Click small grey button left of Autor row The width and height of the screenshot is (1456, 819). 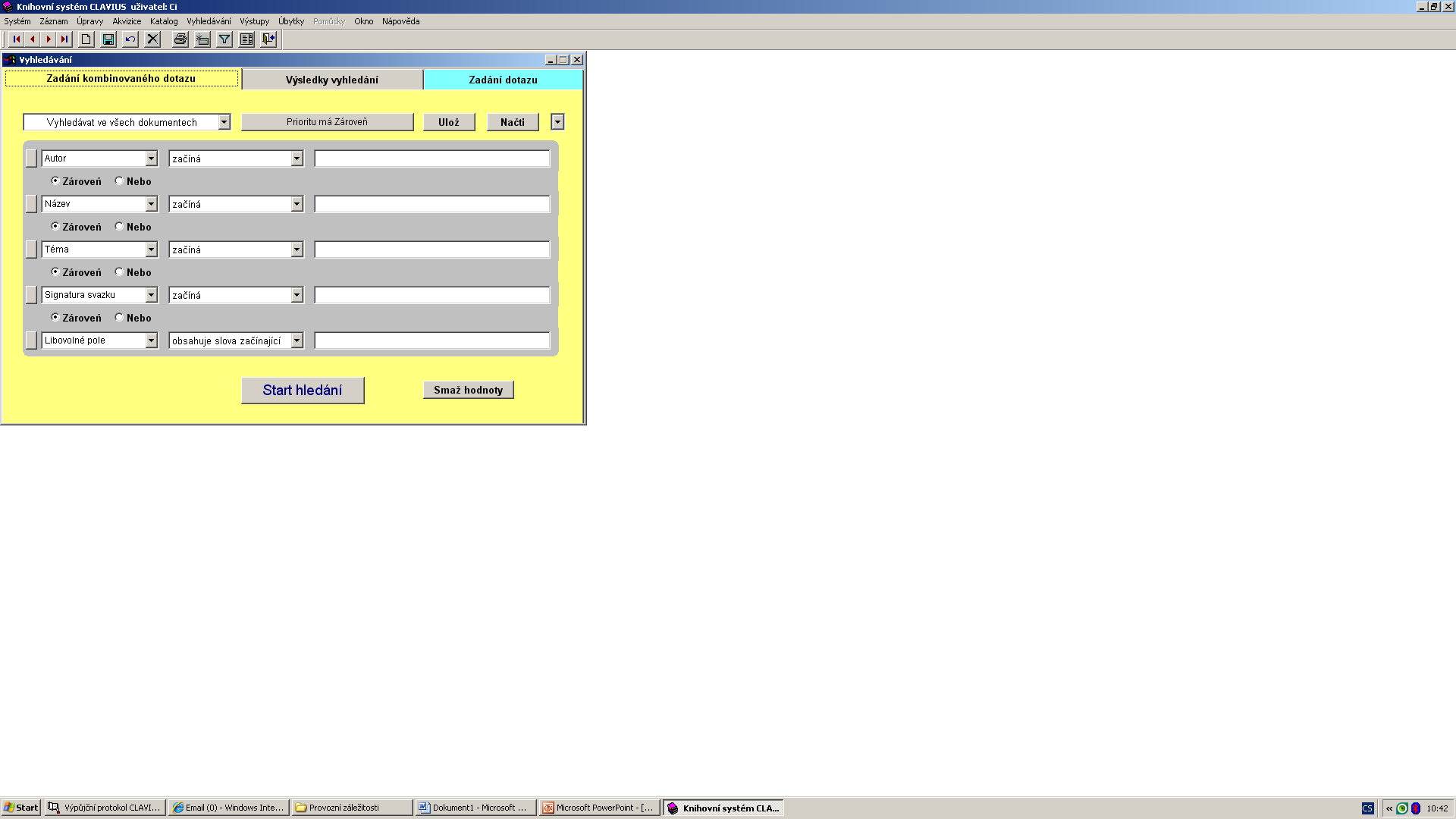31,158
